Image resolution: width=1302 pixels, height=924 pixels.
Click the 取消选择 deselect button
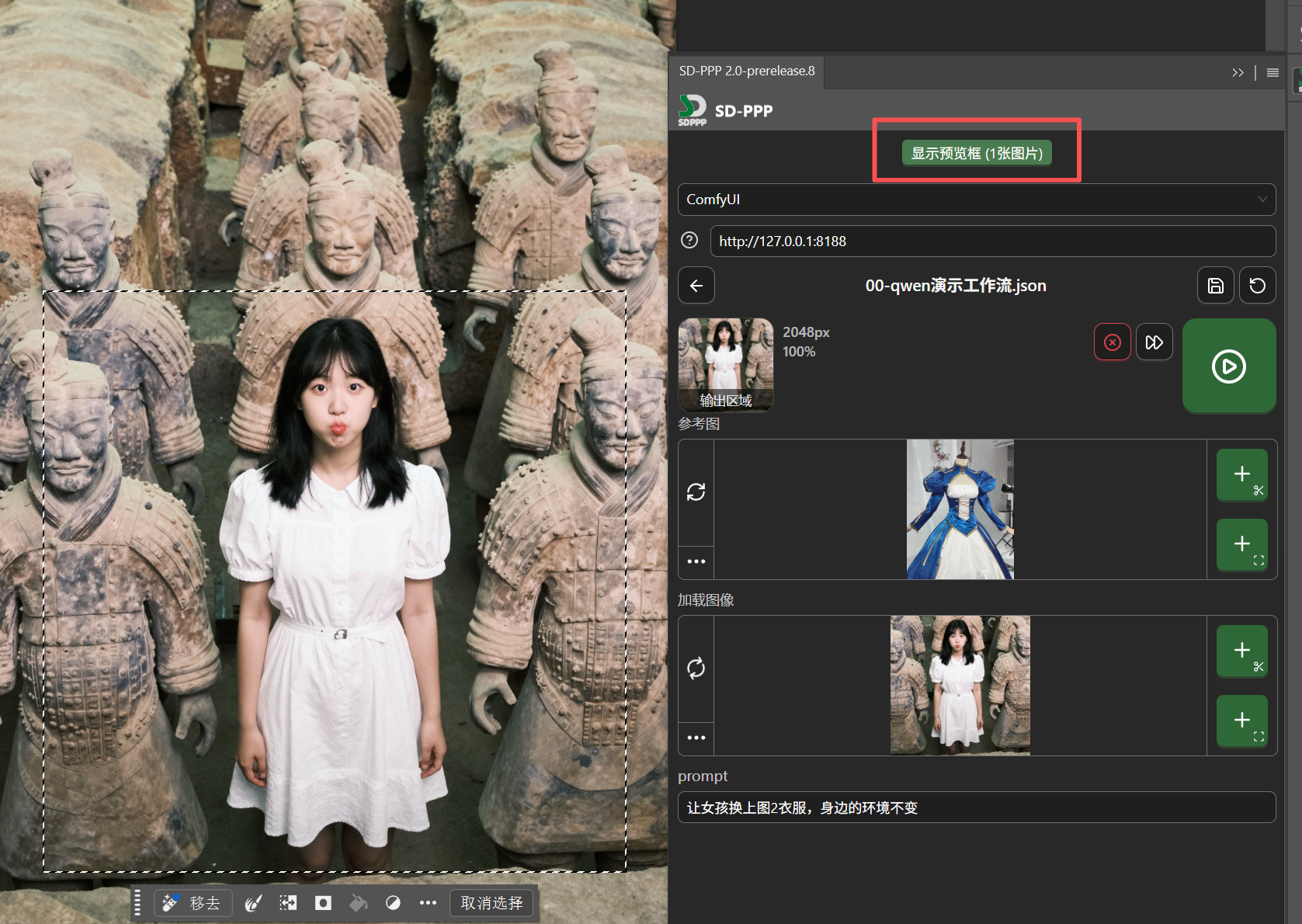click(491, 903)
